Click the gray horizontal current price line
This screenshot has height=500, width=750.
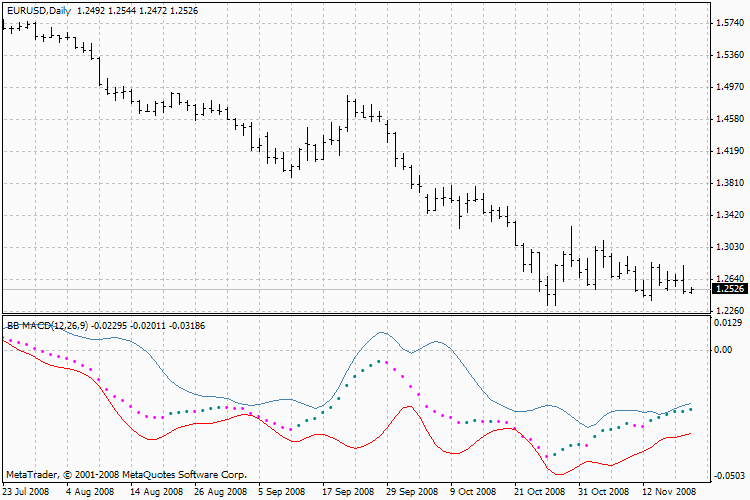point(300,289)
